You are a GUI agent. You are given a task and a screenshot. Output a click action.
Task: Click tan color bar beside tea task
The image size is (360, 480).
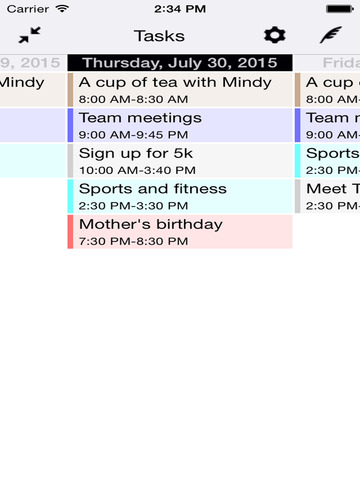point(70,90)
